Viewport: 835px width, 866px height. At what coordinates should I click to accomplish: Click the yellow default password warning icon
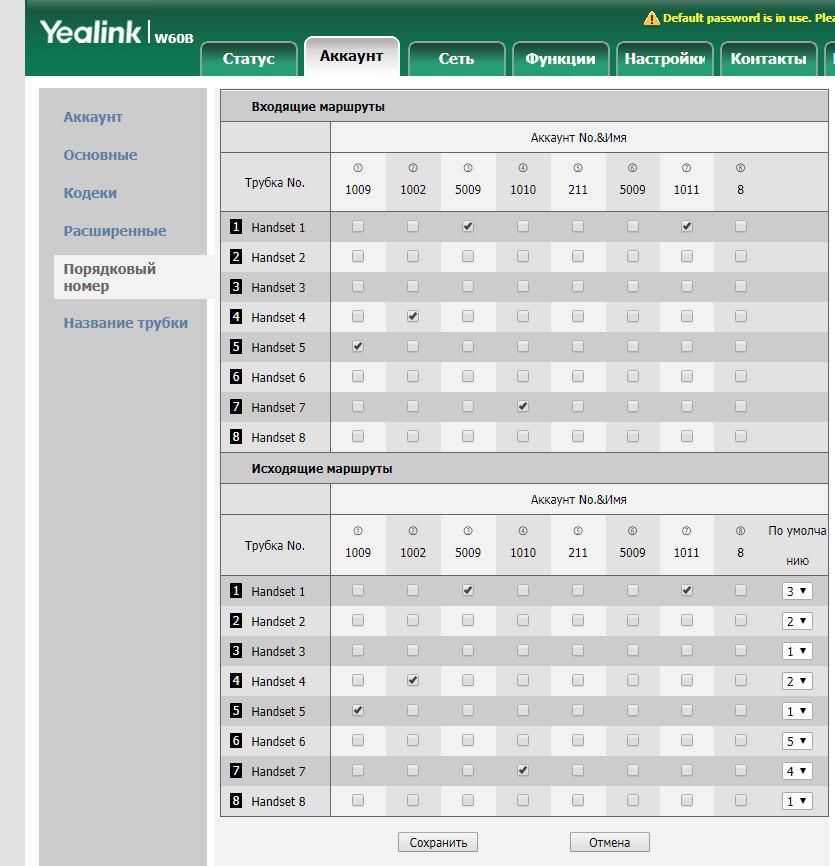point(652,18)
